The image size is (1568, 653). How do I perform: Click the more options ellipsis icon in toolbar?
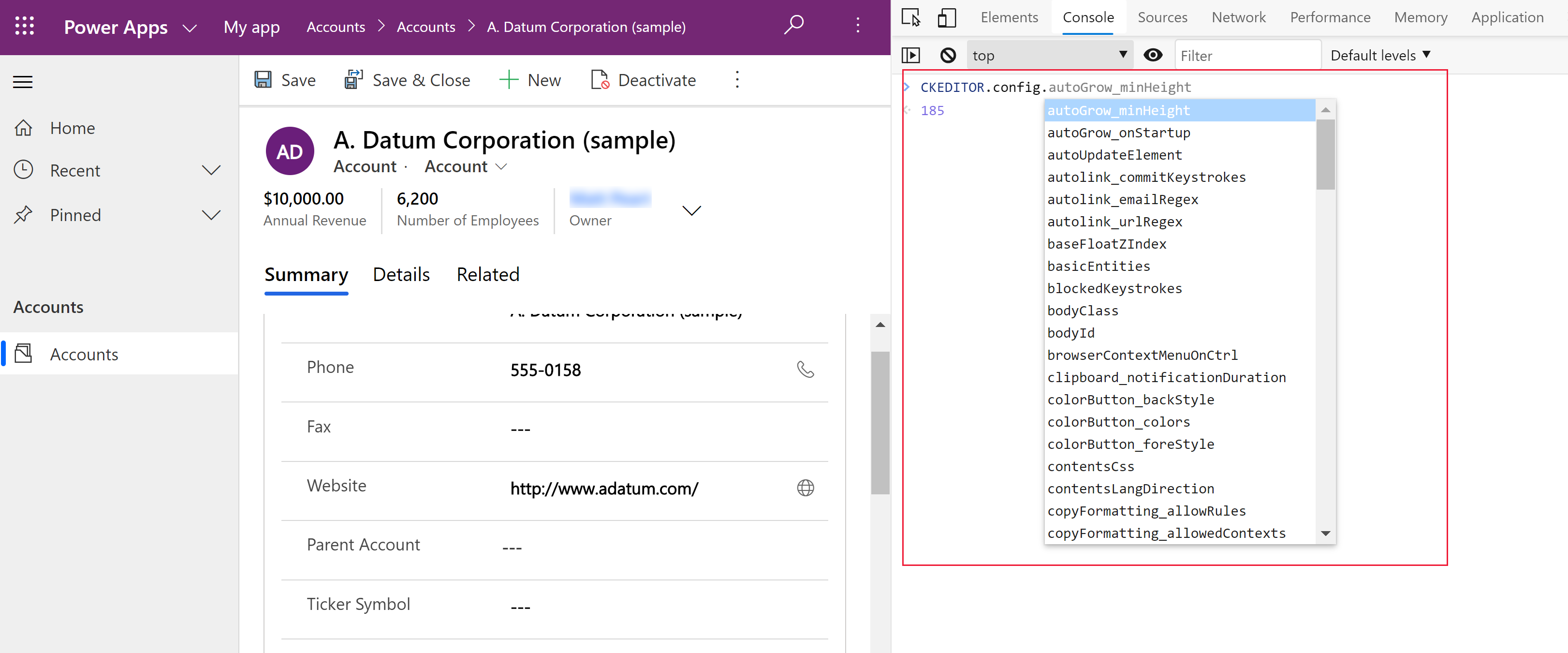point(736,80)
